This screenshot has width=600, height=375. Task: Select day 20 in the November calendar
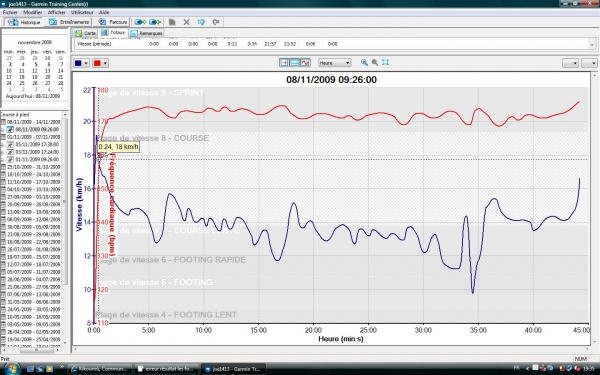pyautogui.click(x=47, y=77)
